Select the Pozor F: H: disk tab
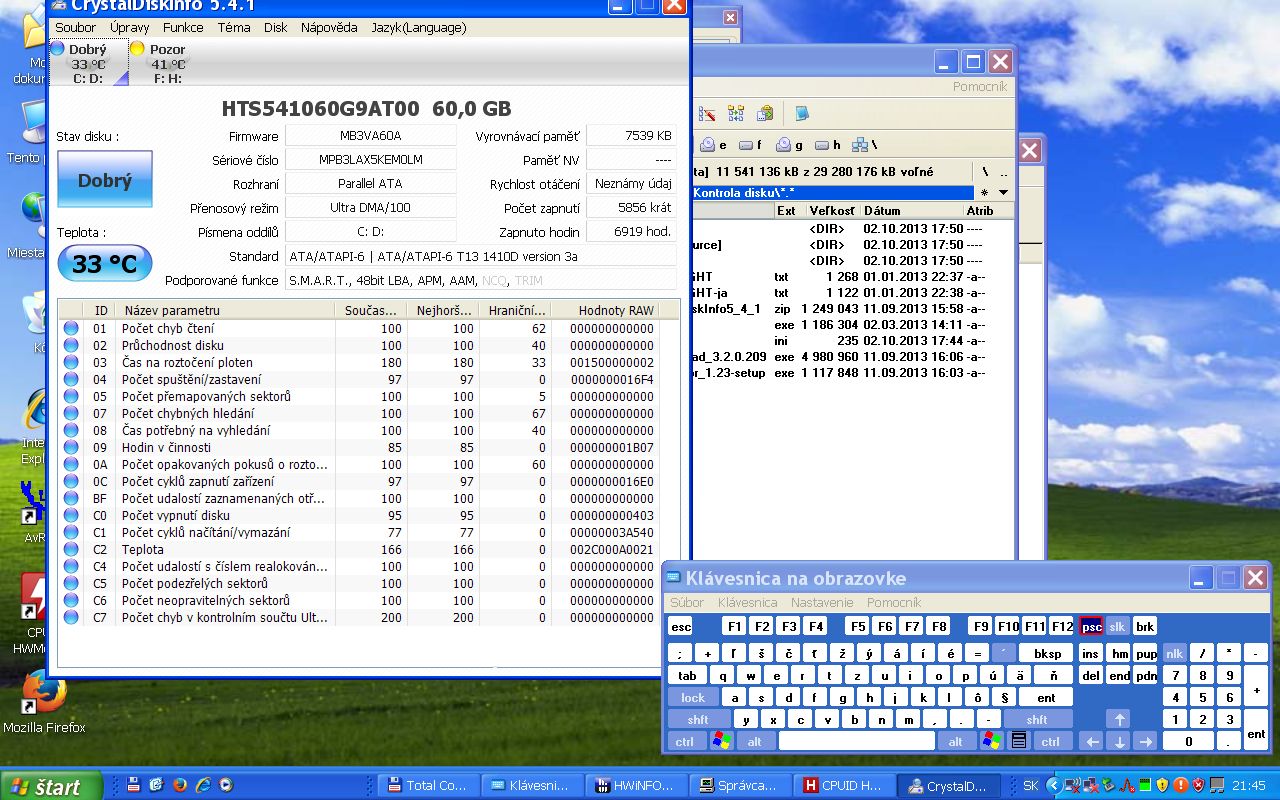This screenshot has width=1280, height=800. (x=168, y=63)
